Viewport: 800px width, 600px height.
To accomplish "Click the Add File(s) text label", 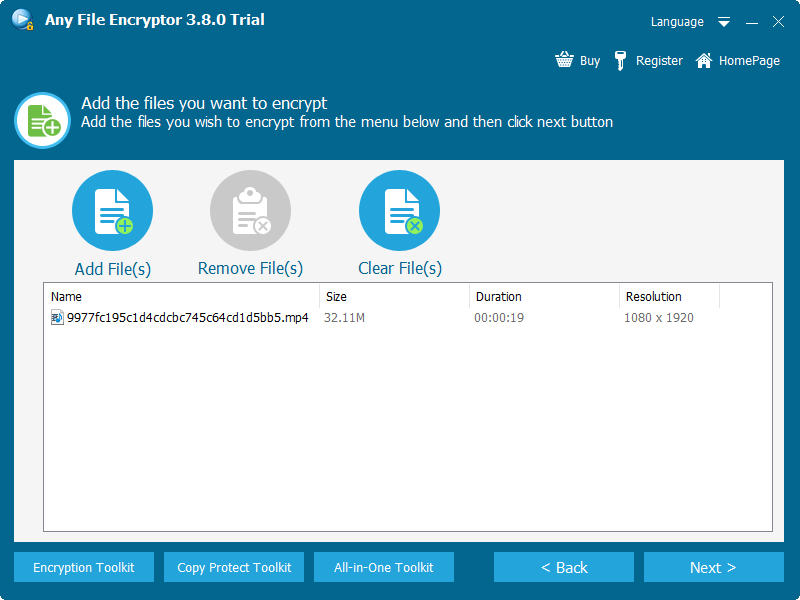I will click(113, 269).
